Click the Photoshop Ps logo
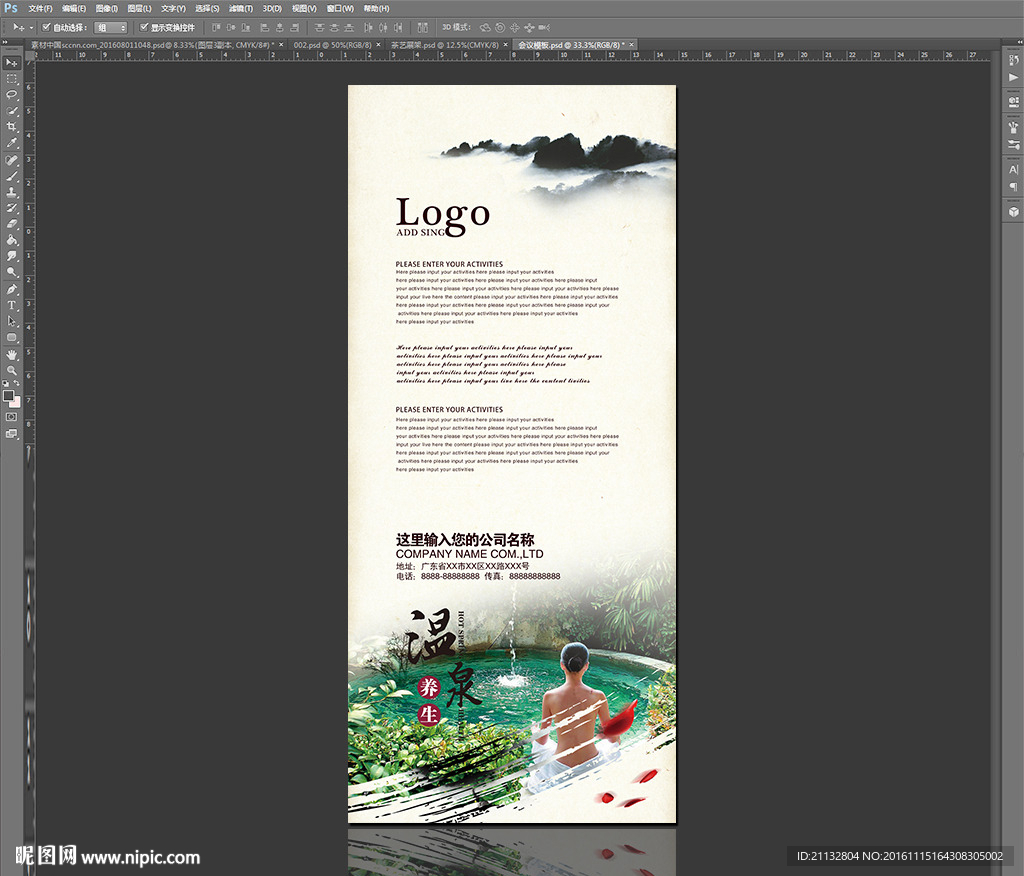1024x876 pixels. 11,8
